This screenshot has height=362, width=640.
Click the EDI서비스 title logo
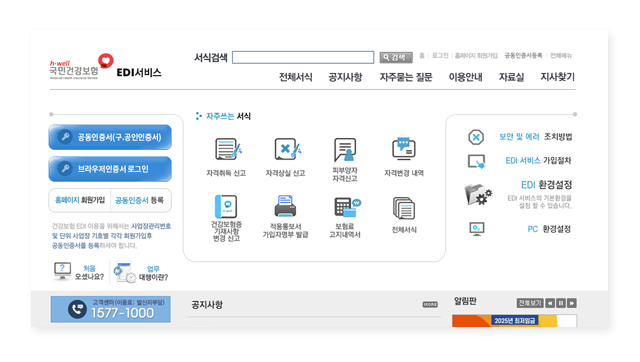139,73
